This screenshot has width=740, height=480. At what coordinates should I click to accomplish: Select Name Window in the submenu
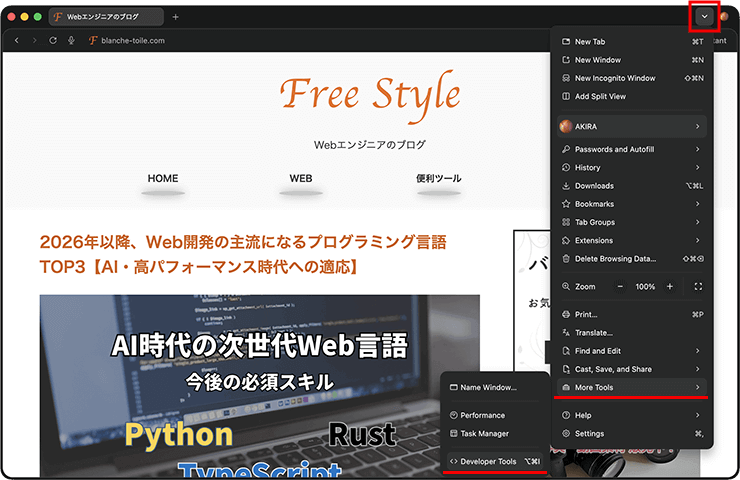[x=495, y=387]
